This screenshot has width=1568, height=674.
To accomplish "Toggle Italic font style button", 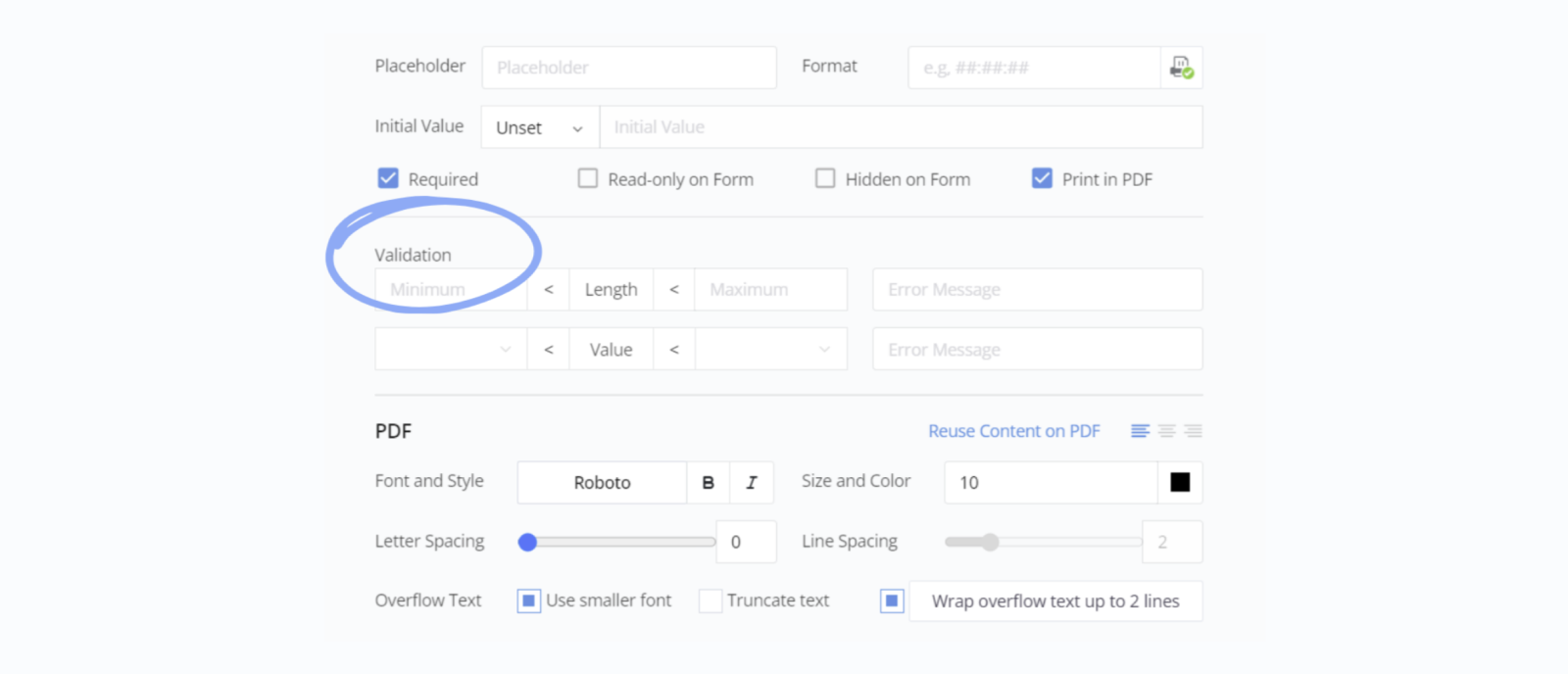I will coord(752,483).
